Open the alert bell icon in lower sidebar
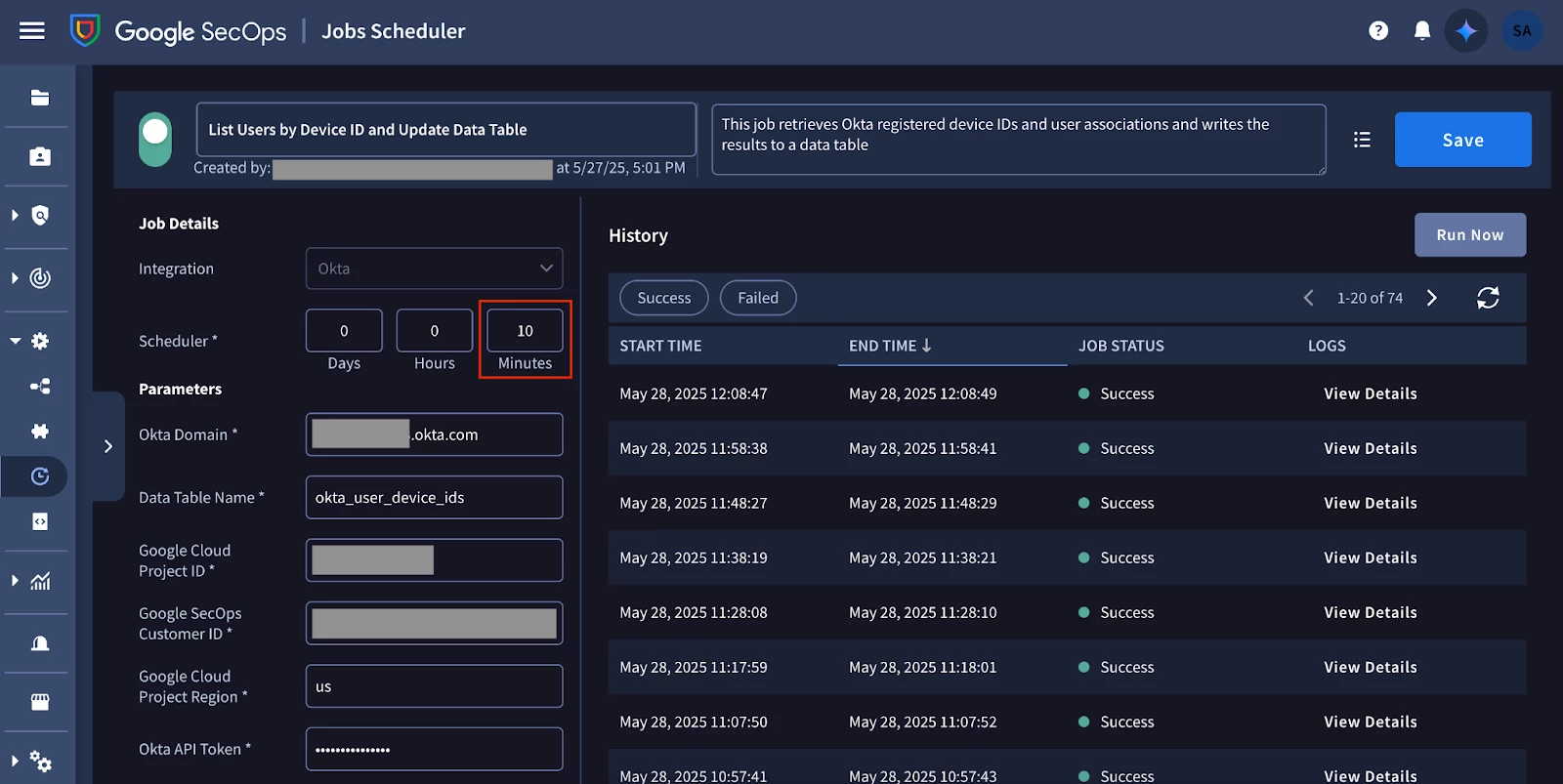 point(40,643)
